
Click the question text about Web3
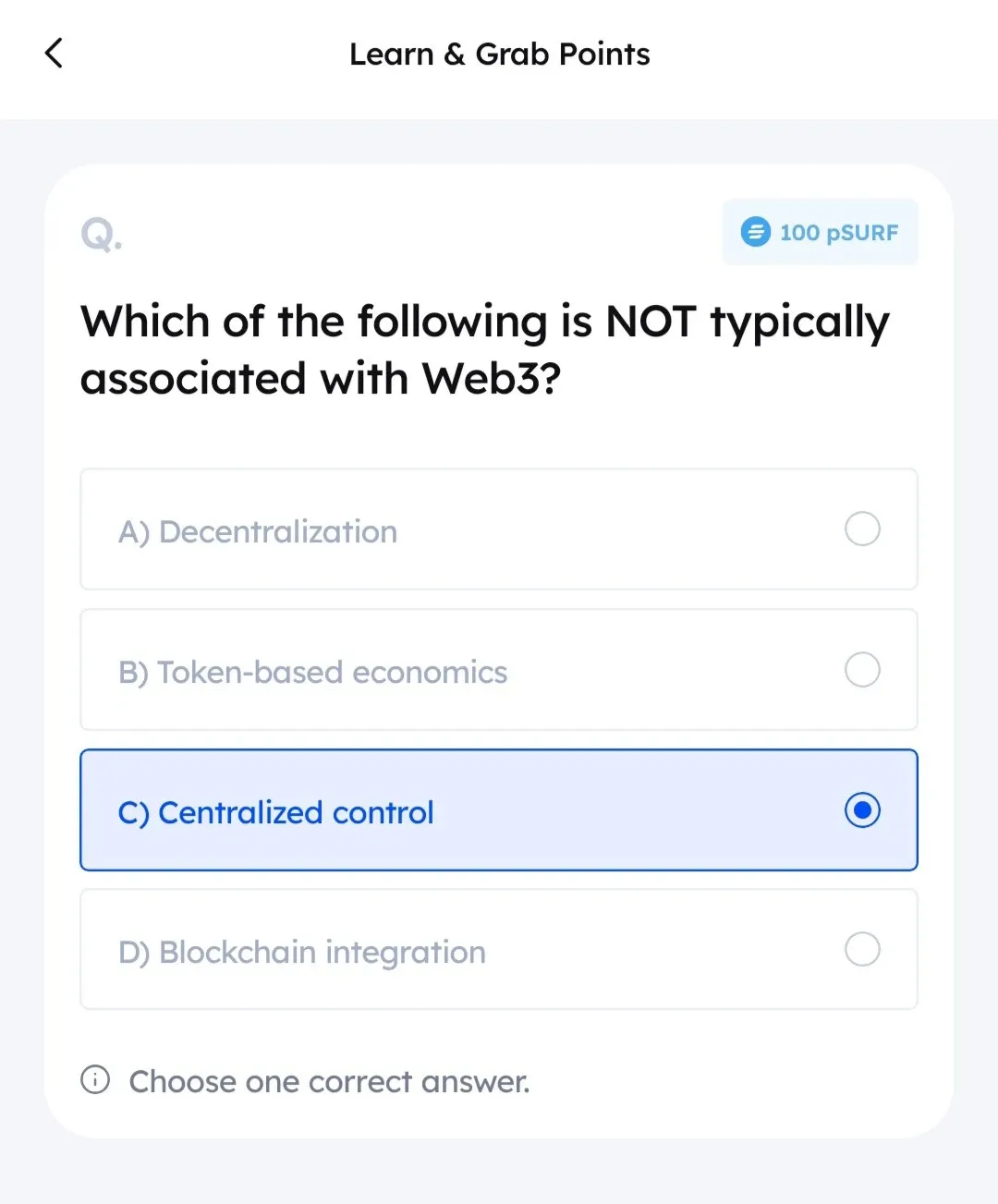[483, 349]
